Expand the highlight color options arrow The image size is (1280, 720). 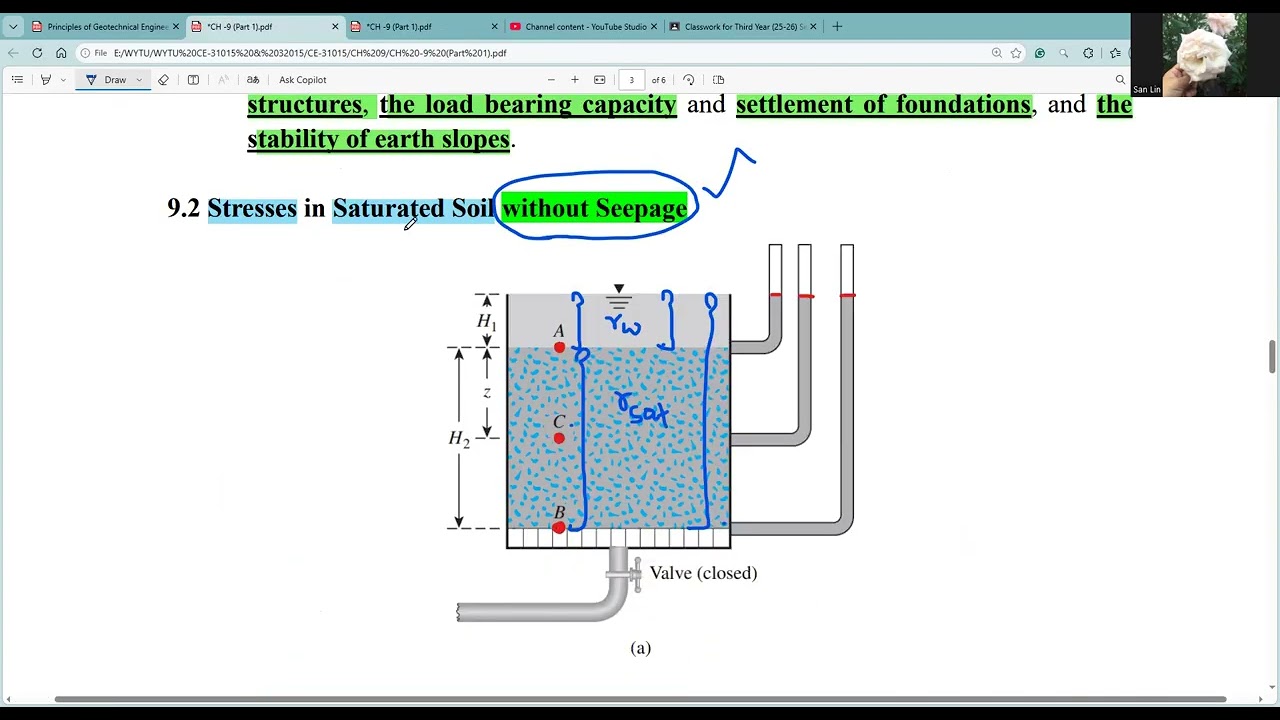pyautogui.click(x=63, y=80)
